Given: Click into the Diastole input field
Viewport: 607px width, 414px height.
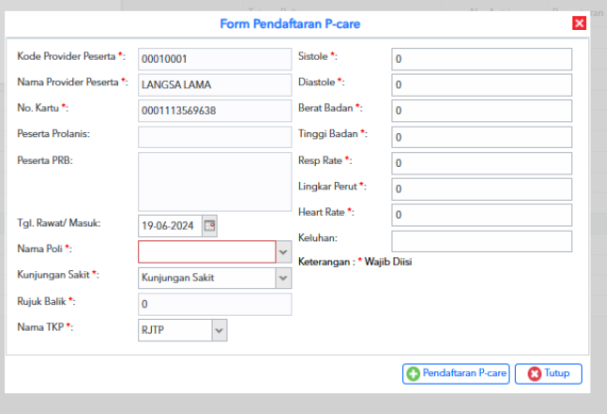Looking at the screenshot, I should click(482, 85).
